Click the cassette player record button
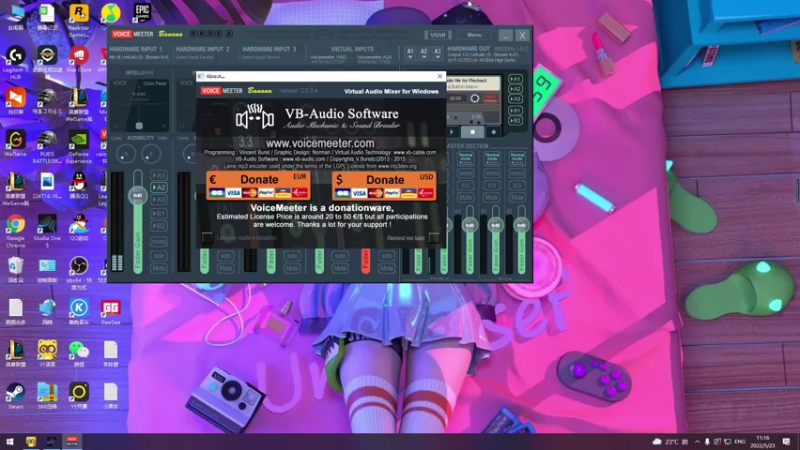 pos(493,132)
